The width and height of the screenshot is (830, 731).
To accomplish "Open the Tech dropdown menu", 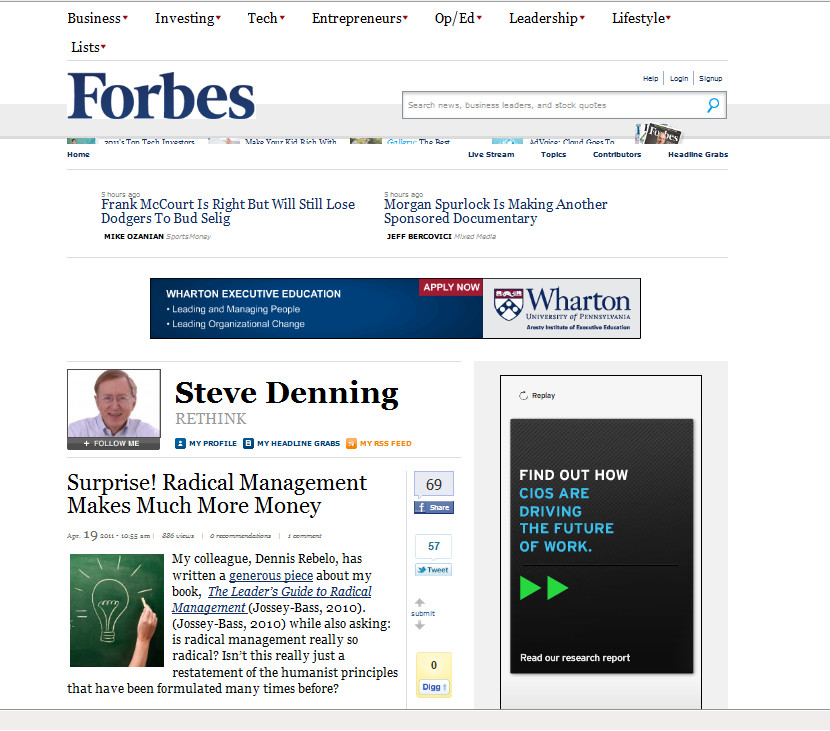I will click(266, 18).
